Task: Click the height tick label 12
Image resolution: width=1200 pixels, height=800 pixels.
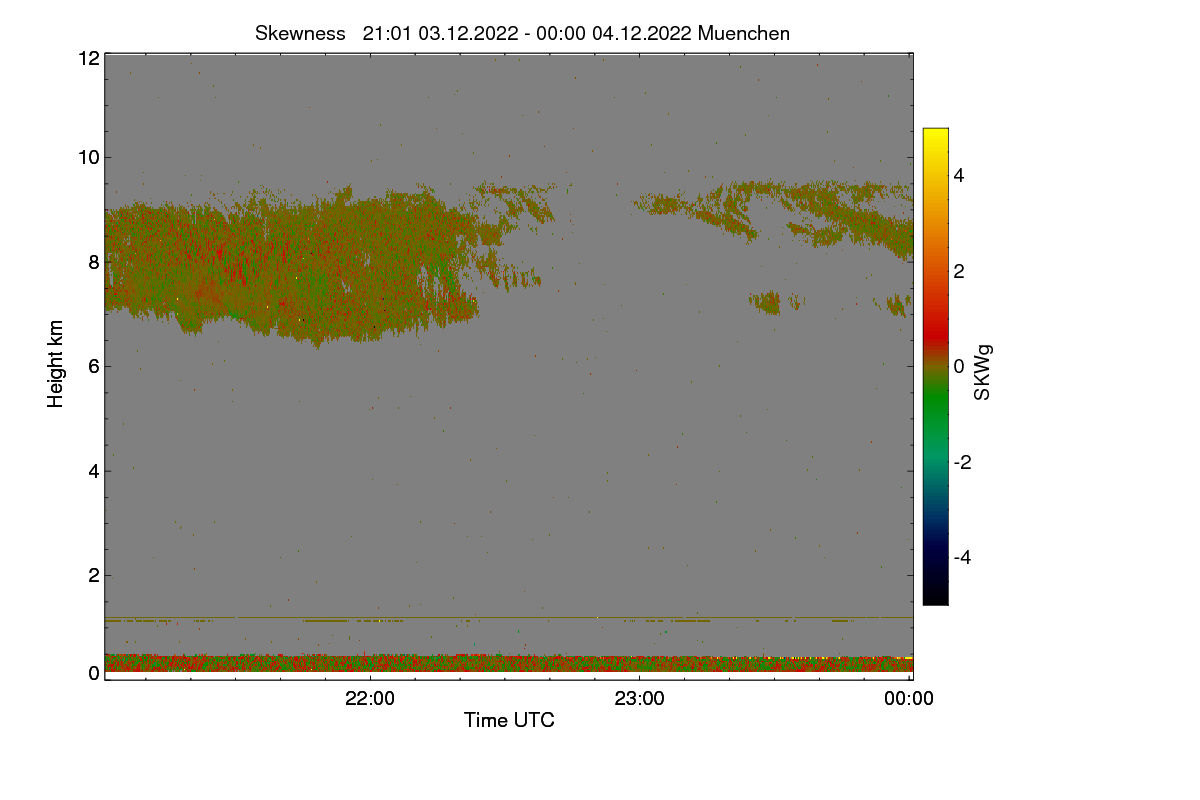Action: click(x=88, y=58)
